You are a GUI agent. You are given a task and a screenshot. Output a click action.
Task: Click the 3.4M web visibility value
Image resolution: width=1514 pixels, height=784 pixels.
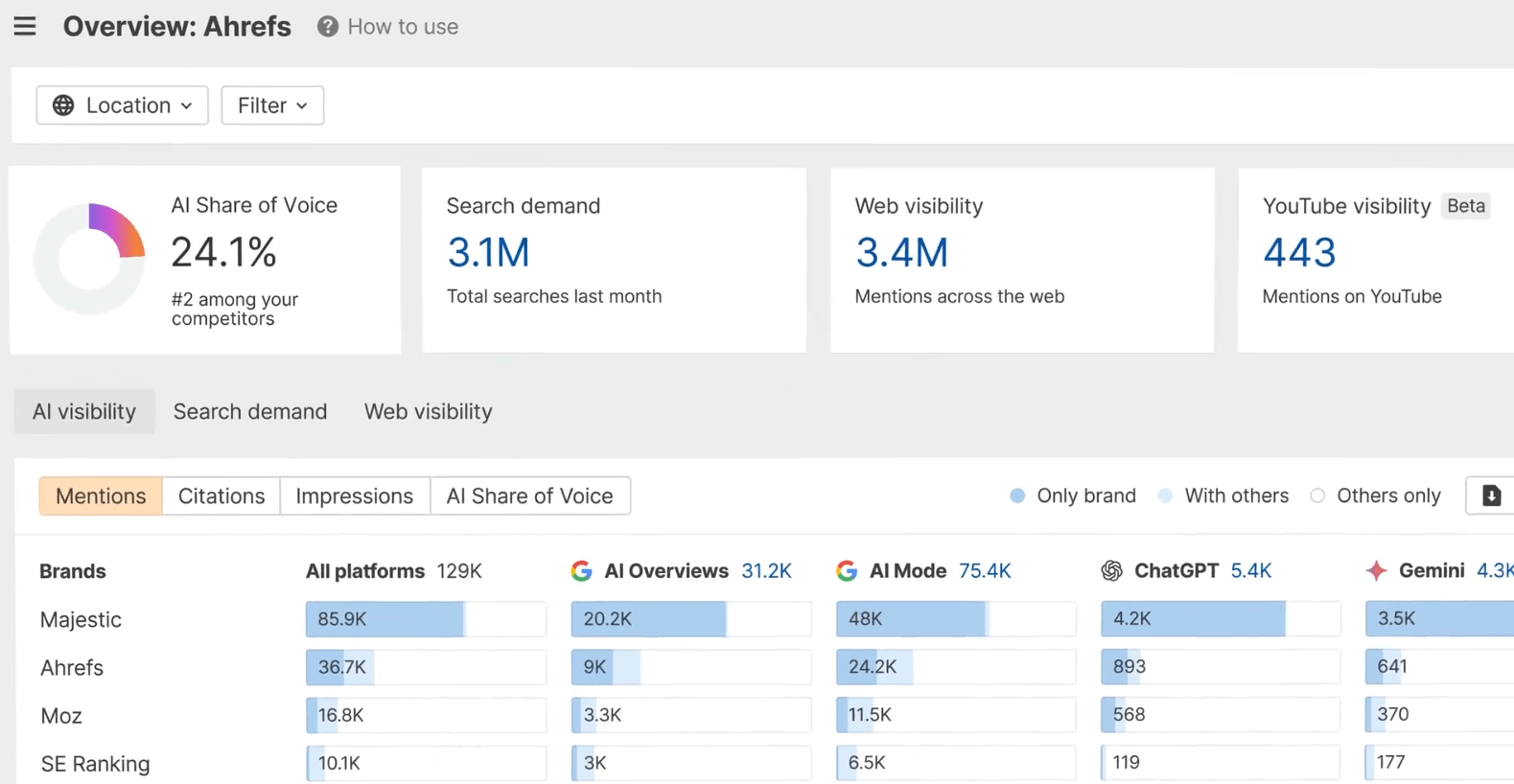pyautogui.click(x=902, y=253)
